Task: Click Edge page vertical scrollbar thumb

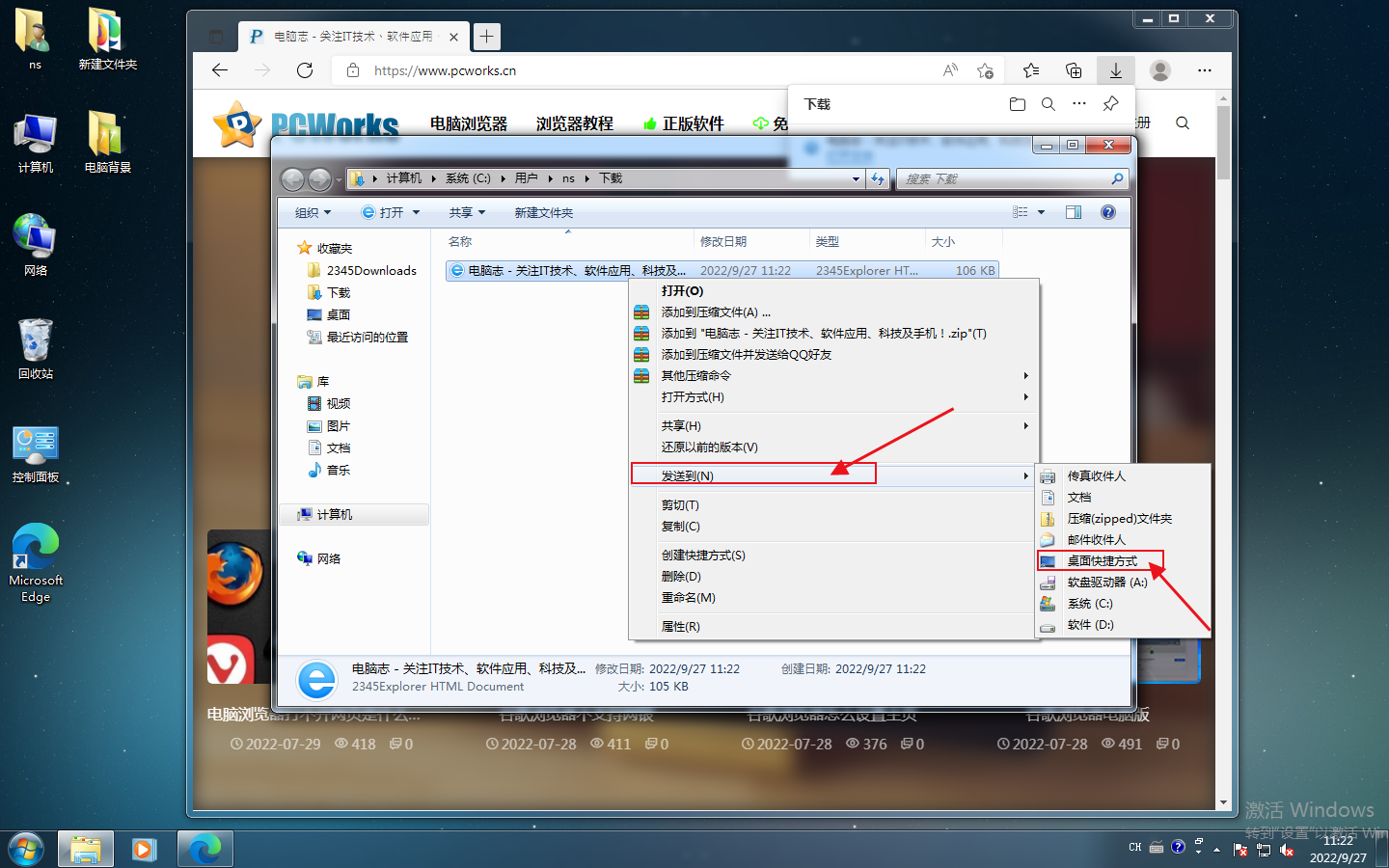Action: 1223,143
